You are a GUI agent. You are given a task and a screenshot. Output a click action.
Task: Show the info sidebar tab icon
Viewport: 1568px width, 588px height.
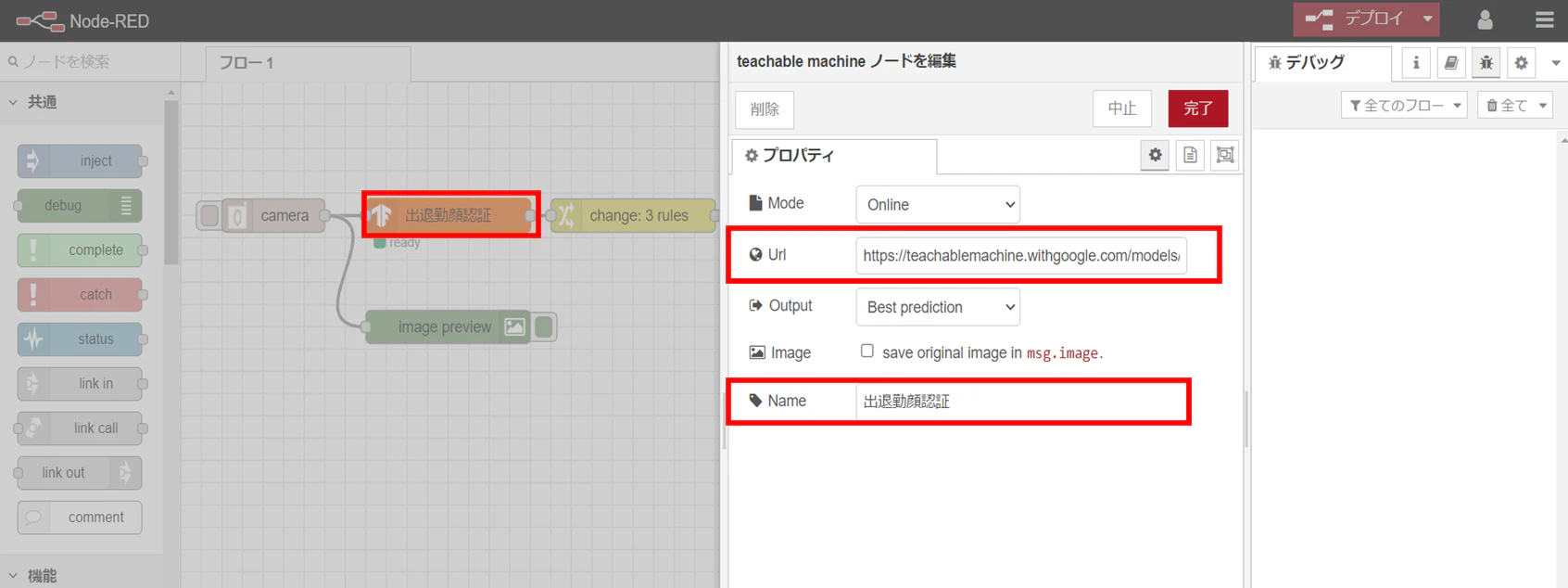pyautogui.click(x=1416, y=62)
